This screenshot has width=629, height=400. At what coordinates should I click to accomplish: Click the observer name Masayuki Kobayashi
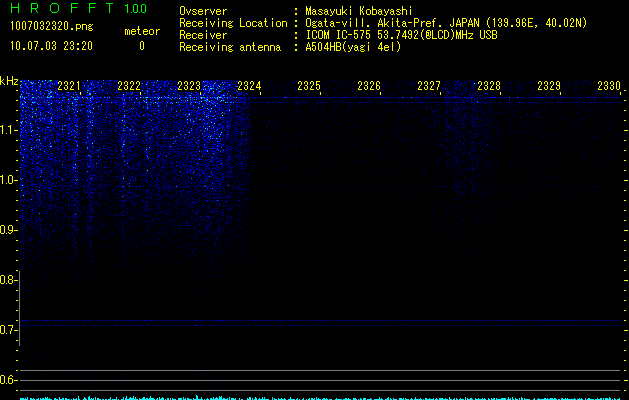pyautogui.click(x=359, y=11)
